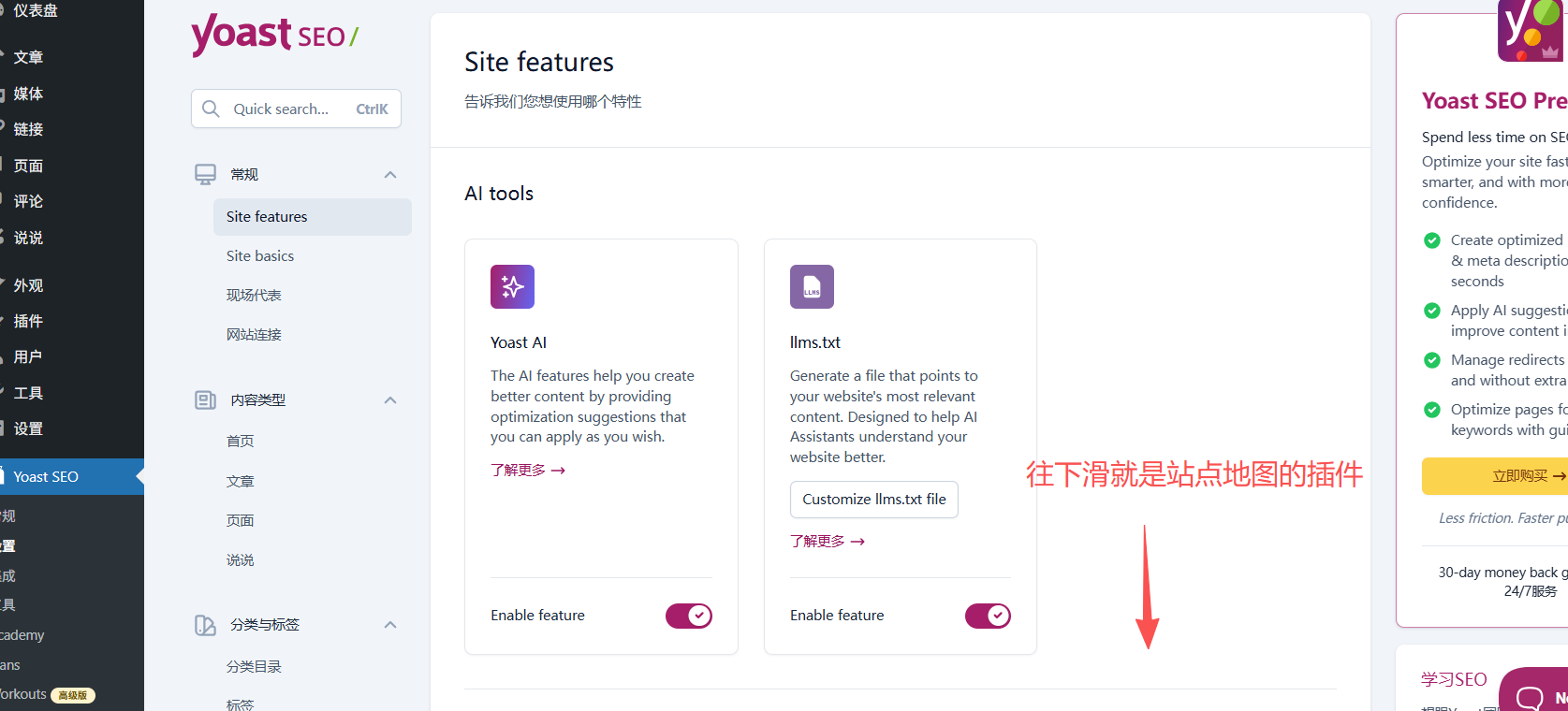Click the green checkmark beside Manage redirects
Screen dimensions: 1568x711
tap(1431, 360)
